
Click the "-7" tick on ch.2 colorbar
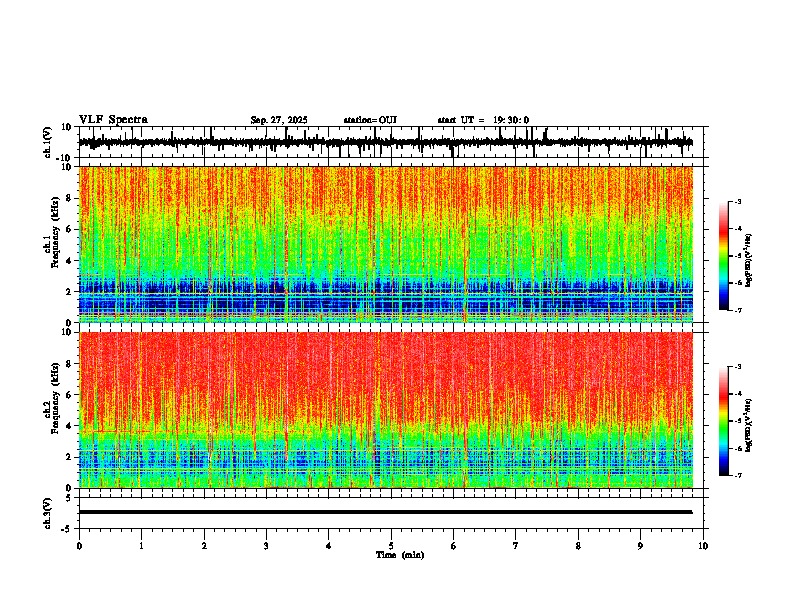pyautogui.click(x=738, y=476)
